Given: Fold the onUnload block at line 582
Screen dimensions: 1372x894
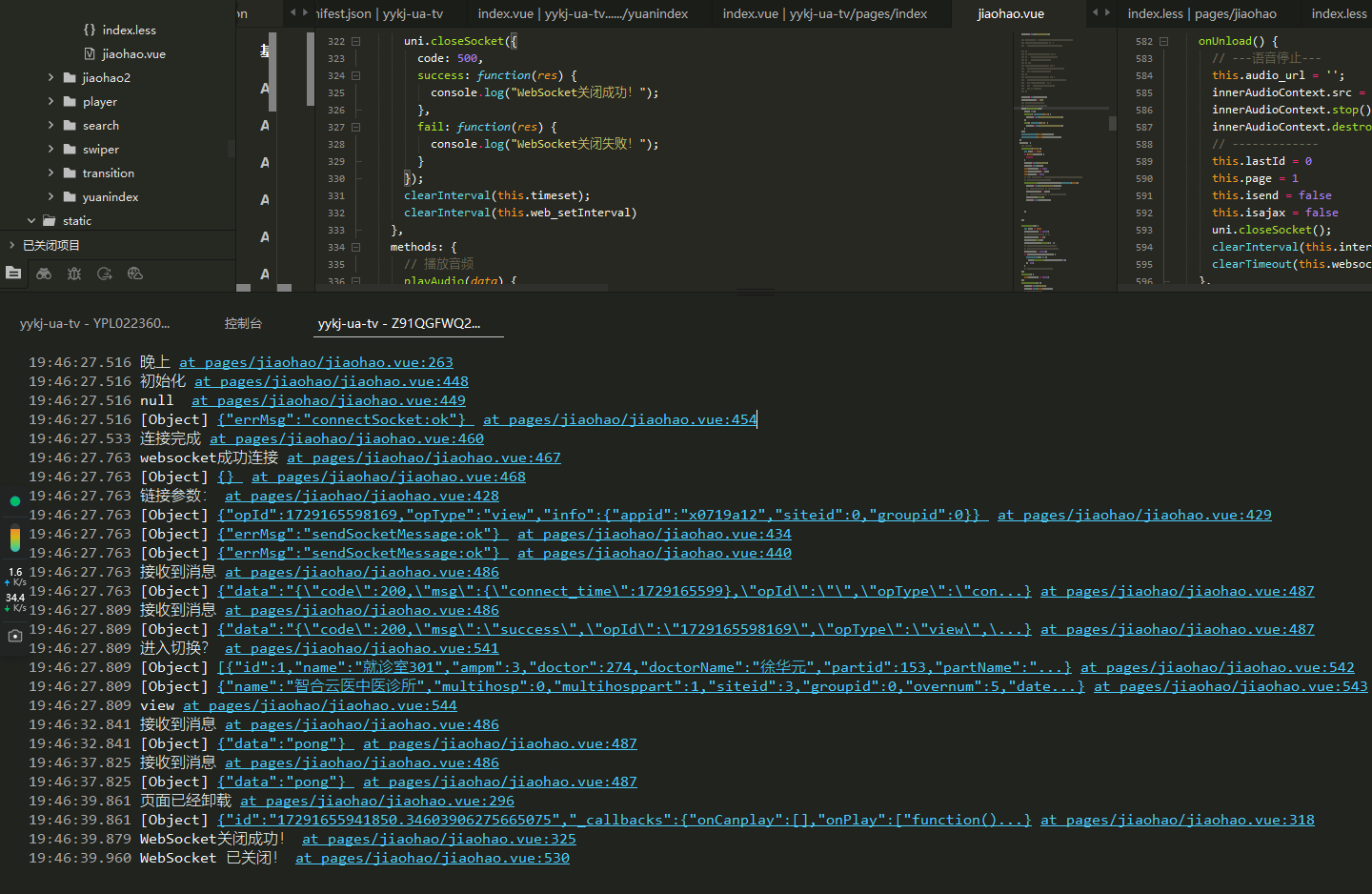Looking at the screenshot, I should (1163, 41).
